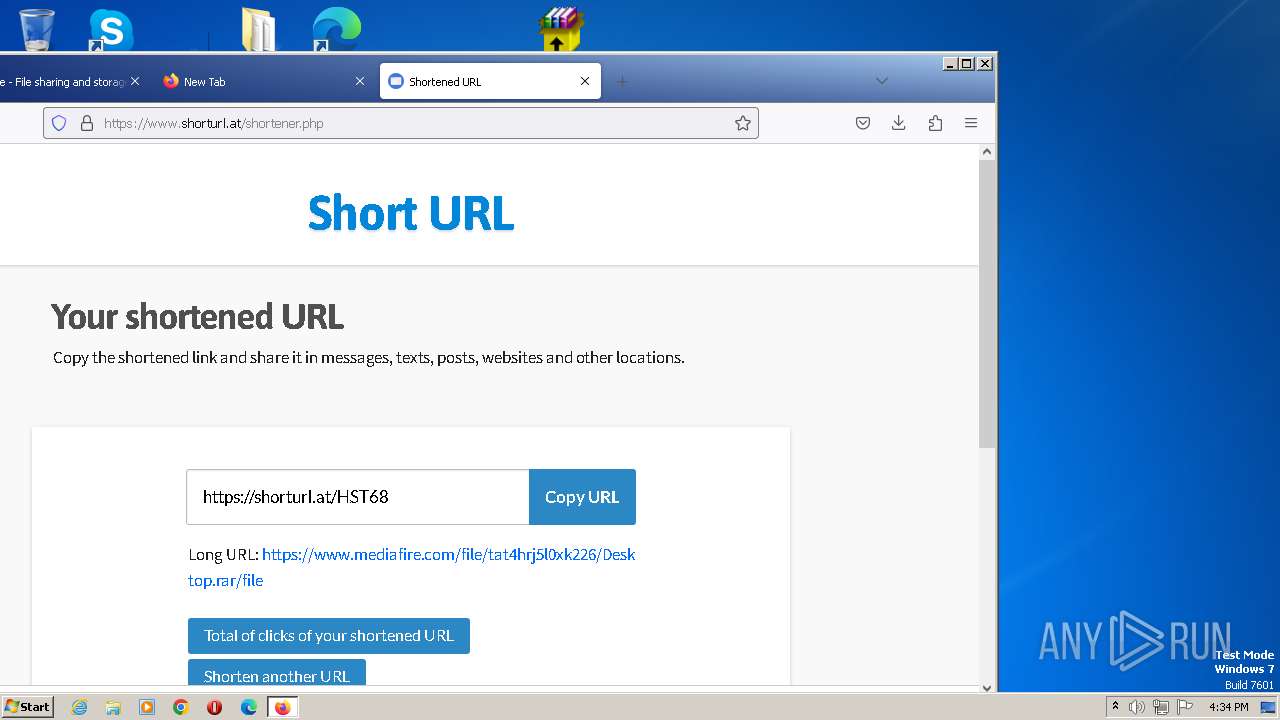Close the Shortened URL tab
This screenshot has width=1280, height=720.
click(x=585, y=82)
